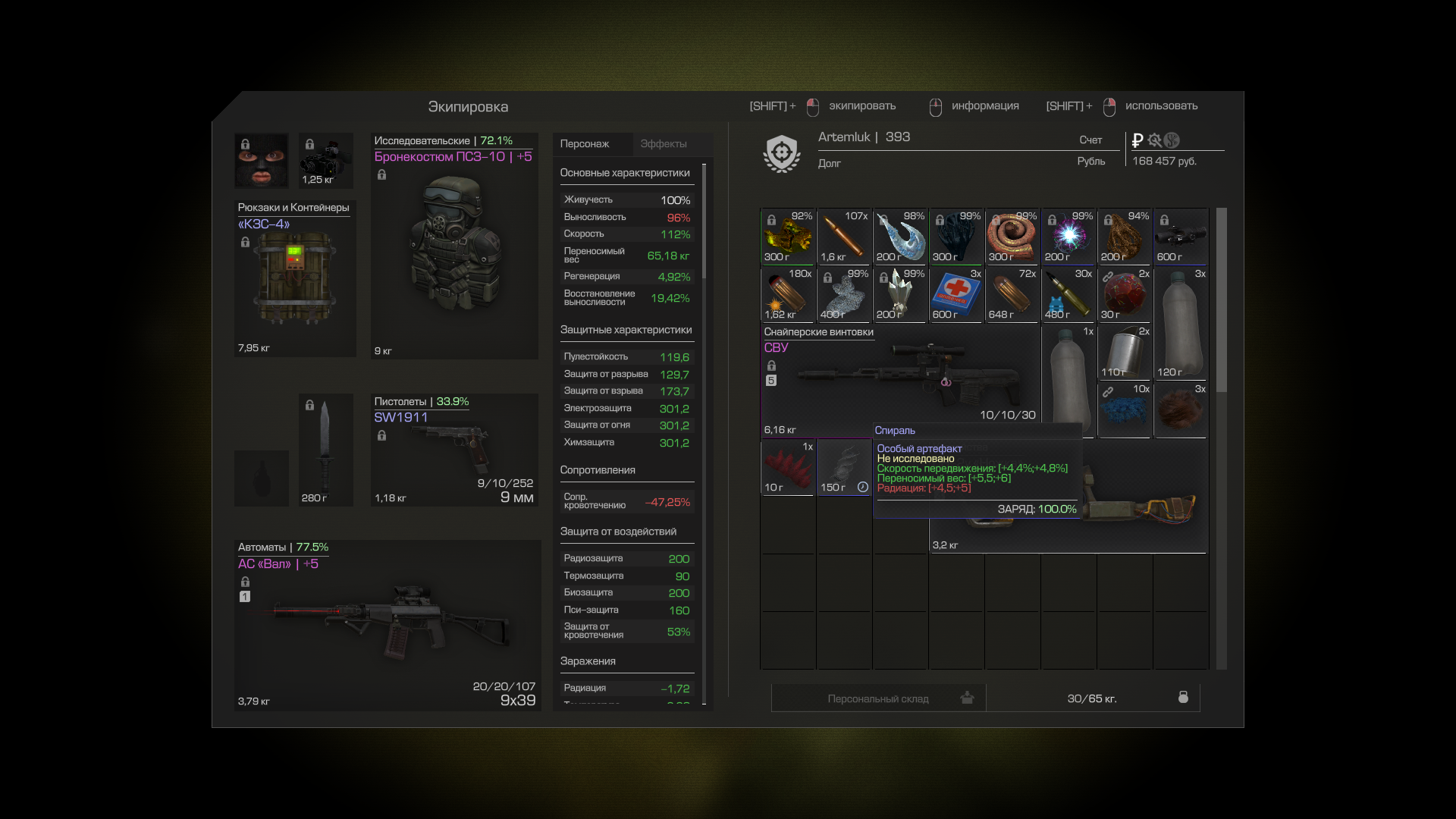This screenshot has height=819, width=1456.
Task: Select the yellow-green artefact at 92%
Action: 788,237
